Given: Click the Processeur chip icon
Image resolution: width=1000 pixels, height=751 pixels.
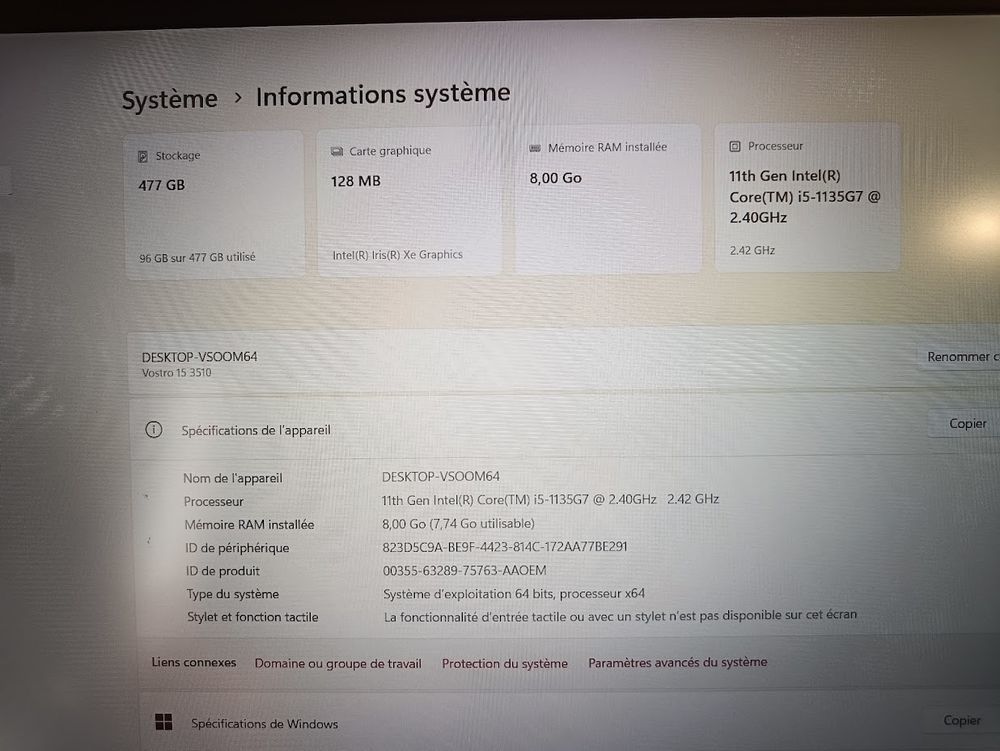Looking at the screenshot, I should pos(735,146).
